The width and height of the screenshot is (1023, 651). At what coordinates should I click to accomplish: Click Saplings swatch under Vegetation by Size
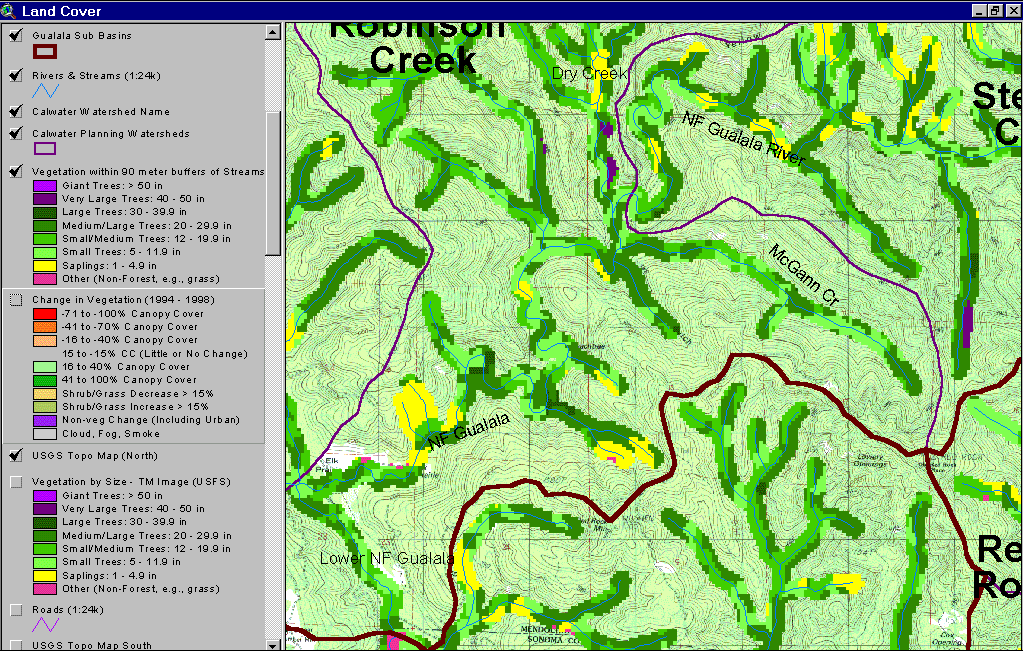(x=45, y=576)
